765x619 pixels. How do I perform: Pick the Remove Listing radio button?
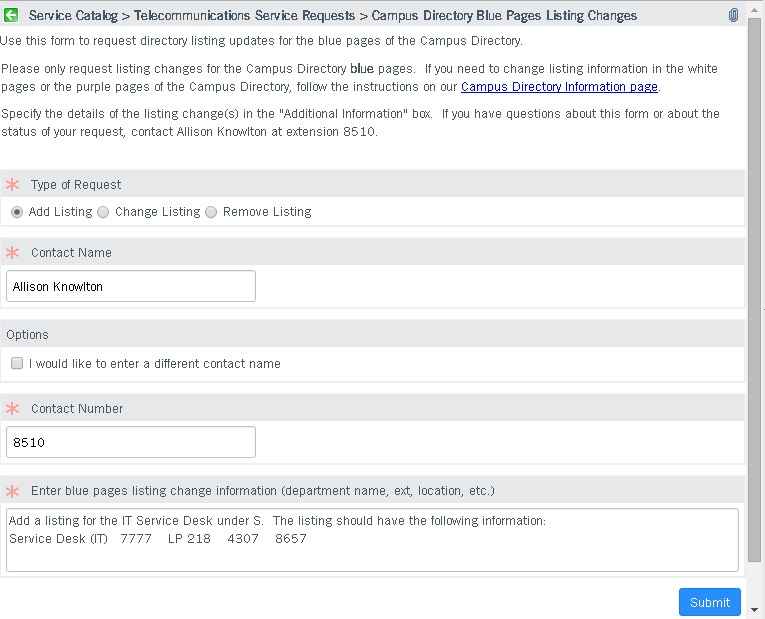[211, 212]
